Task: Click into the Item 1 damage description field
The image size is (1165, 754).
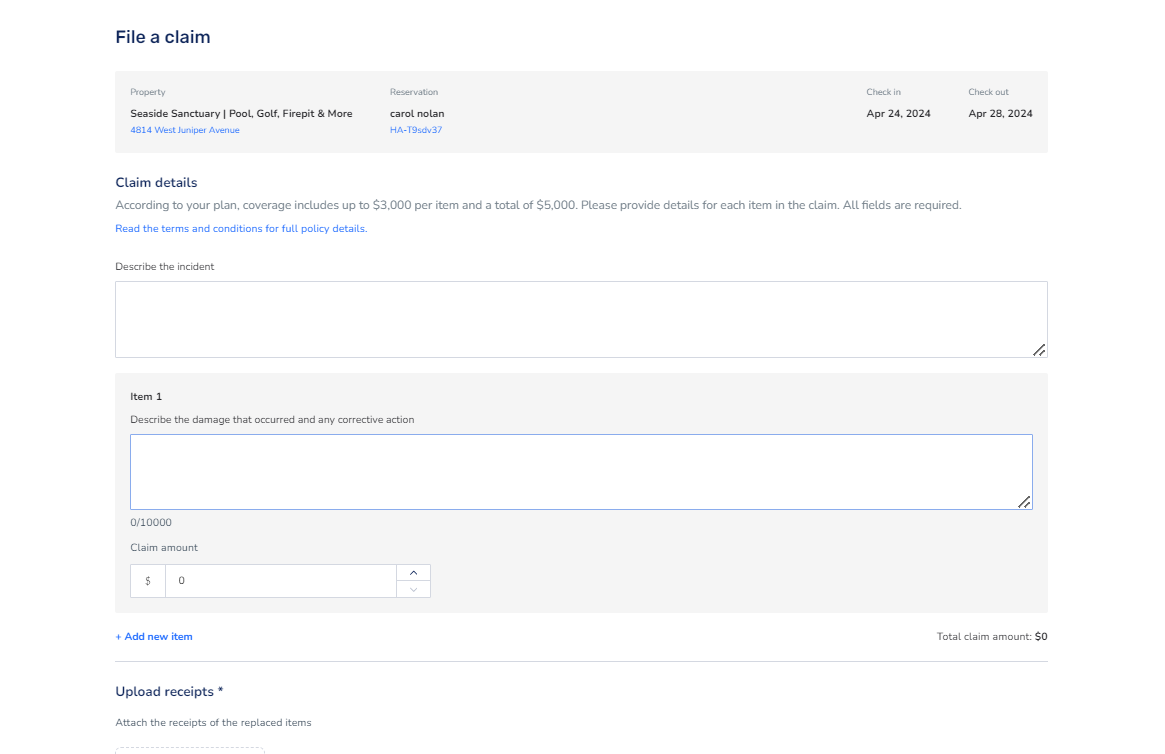Action: (580, 472)
